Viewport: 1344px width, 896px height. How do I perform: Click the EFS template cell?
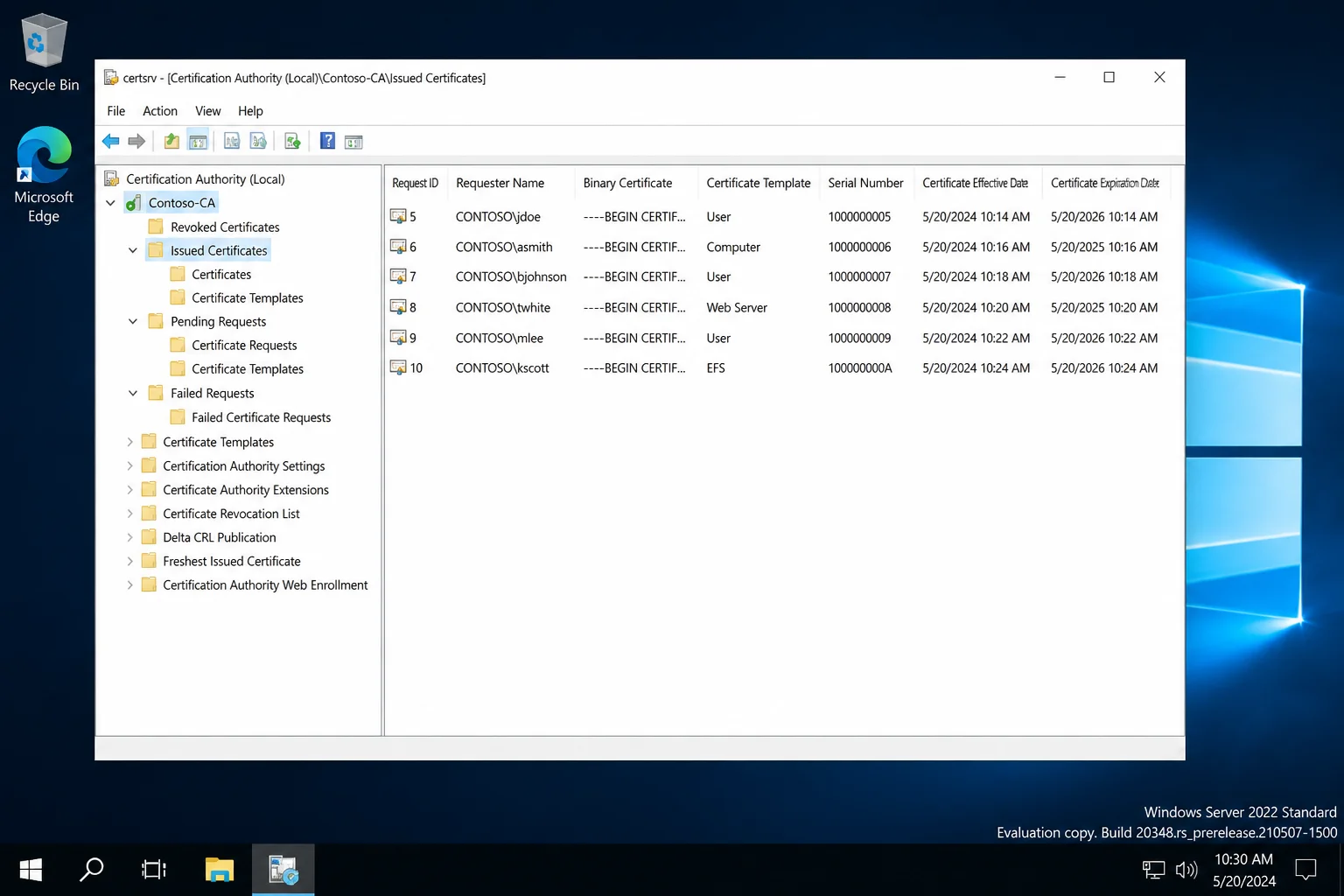click(x=716, y=367)
